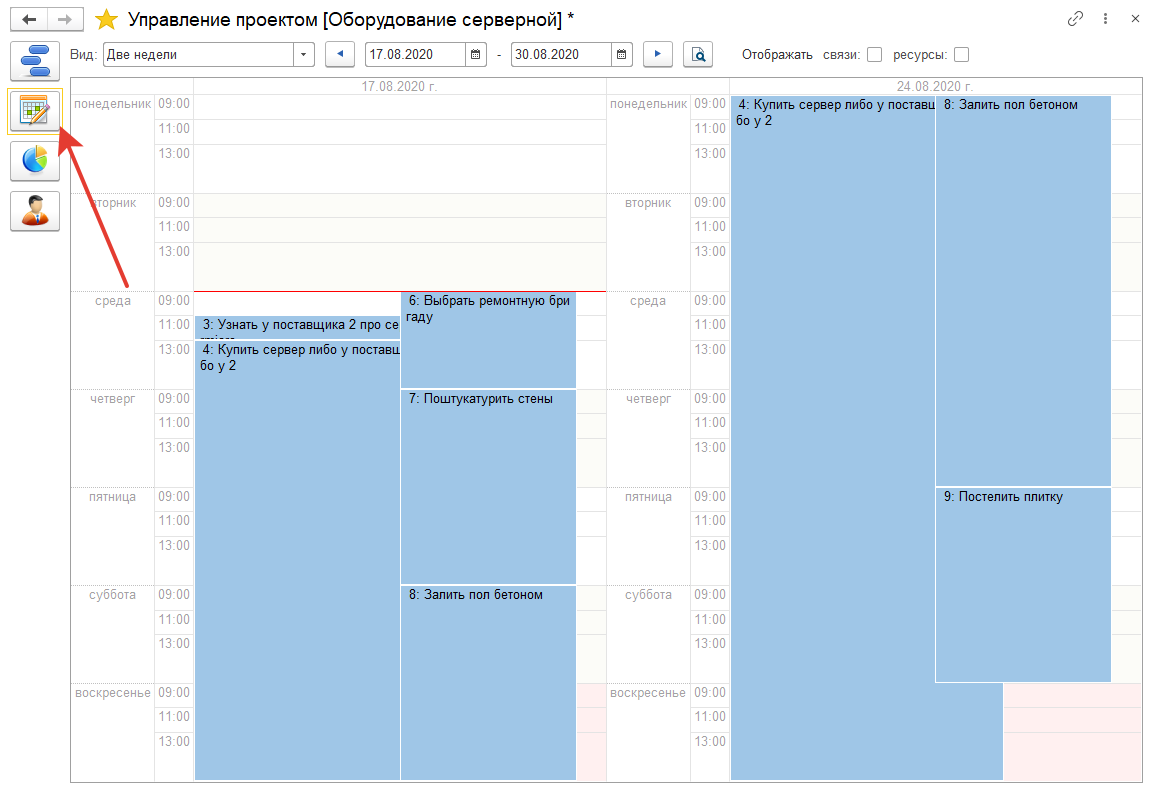
Task: Open start date calendar picker
Action: 476,55
